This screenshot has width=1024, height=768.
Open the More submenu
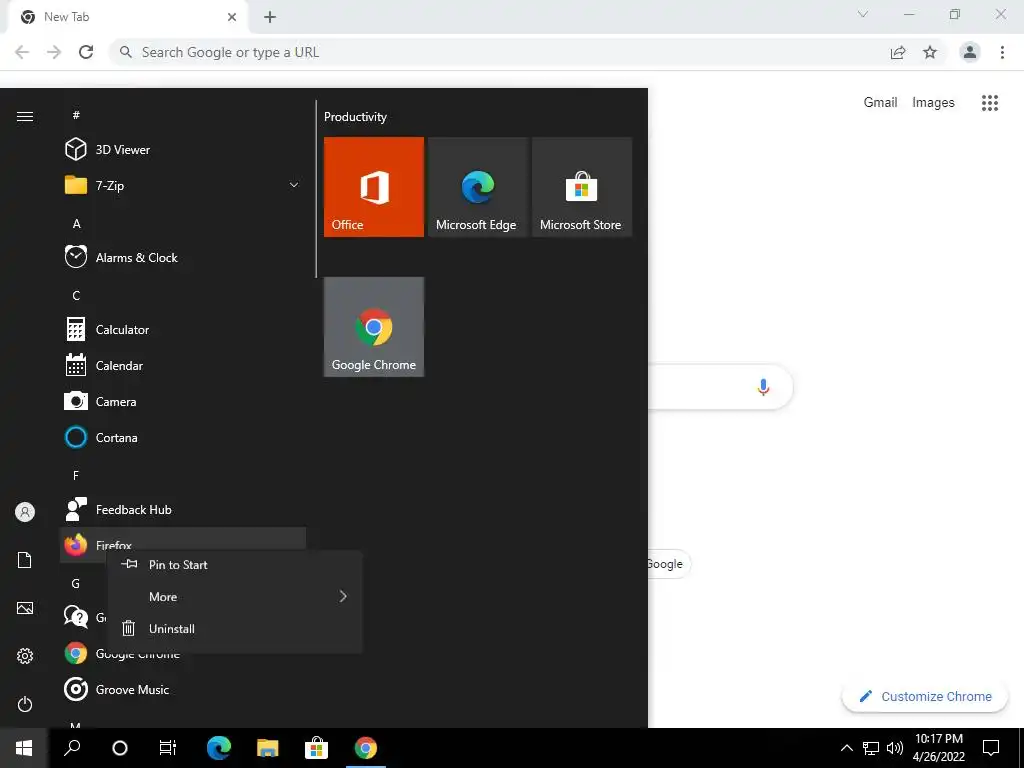(x=234, y=597)
